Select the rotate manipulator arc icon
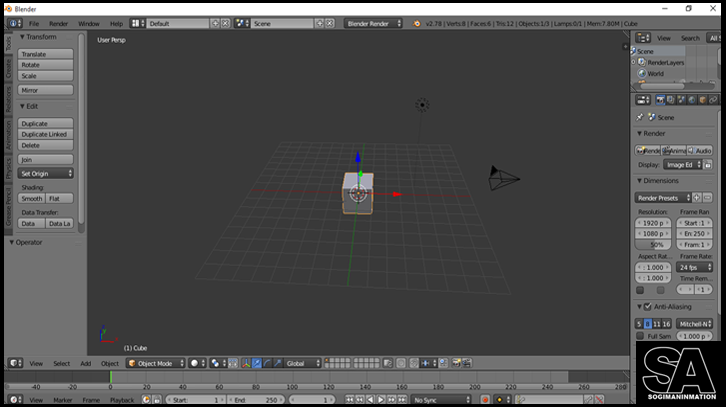This screenshot has width=726, height=407. (267, 363)
